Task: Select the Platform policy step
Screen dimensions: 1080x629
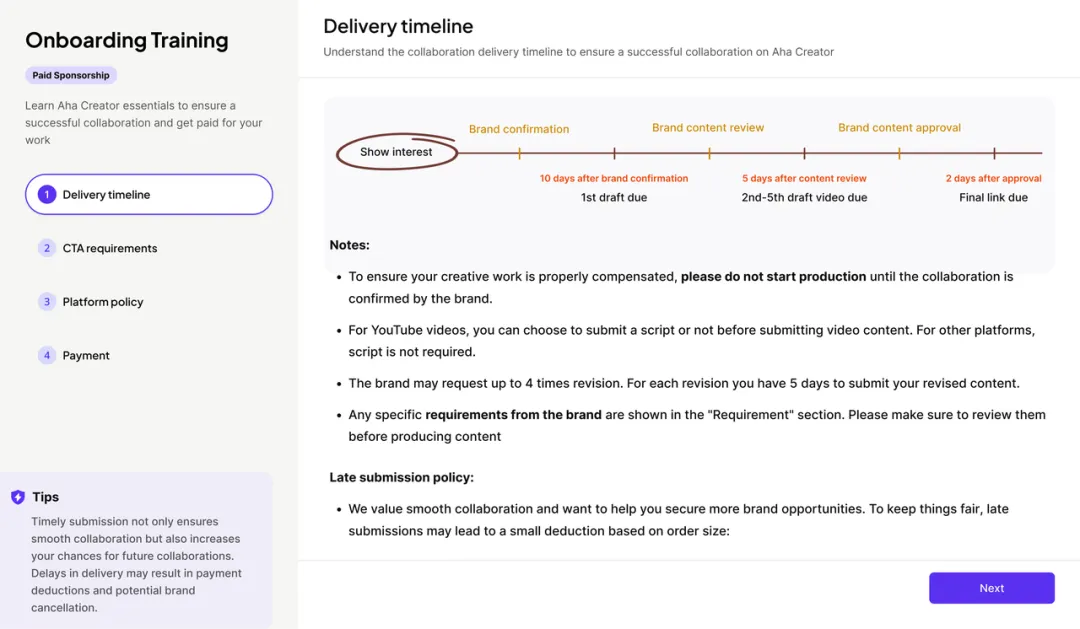Action: click(103, 302)
